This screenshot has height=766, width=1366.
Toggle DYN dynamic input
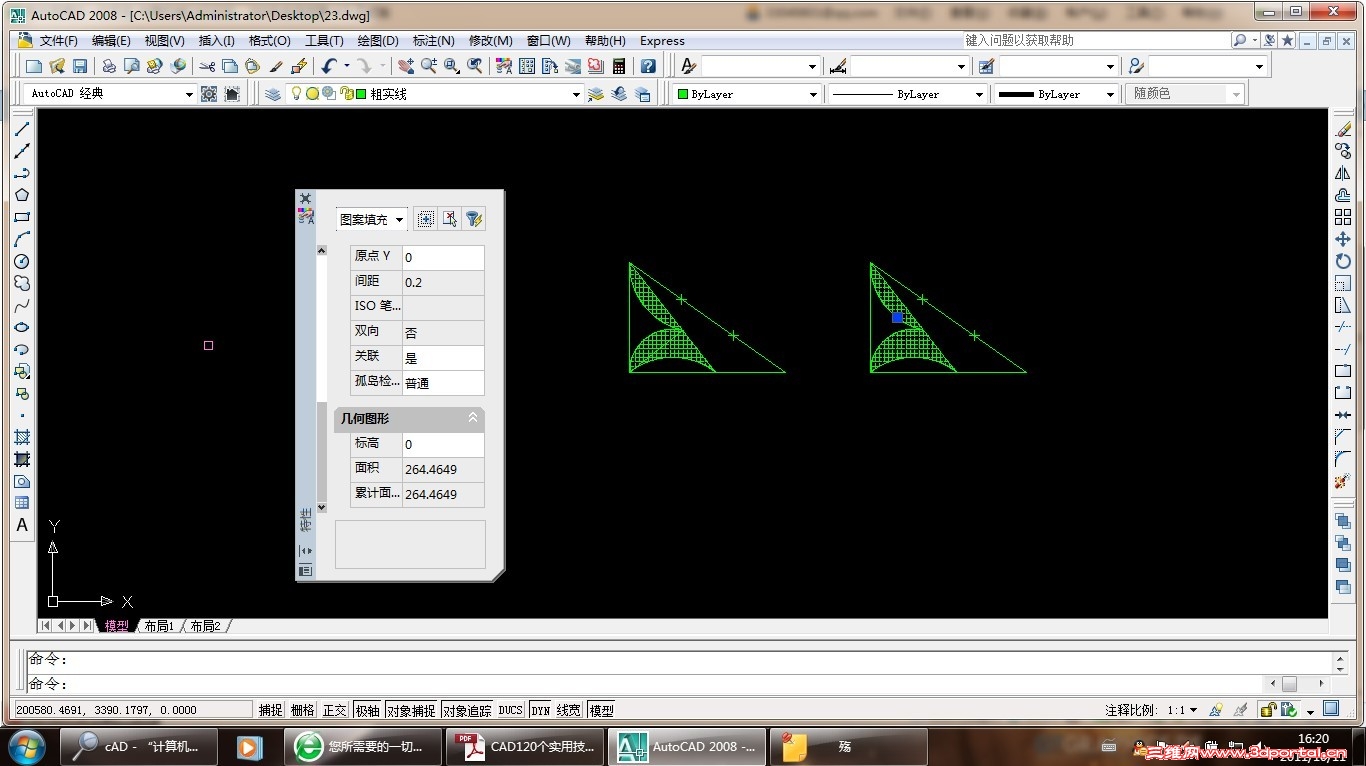pos(540,710)
